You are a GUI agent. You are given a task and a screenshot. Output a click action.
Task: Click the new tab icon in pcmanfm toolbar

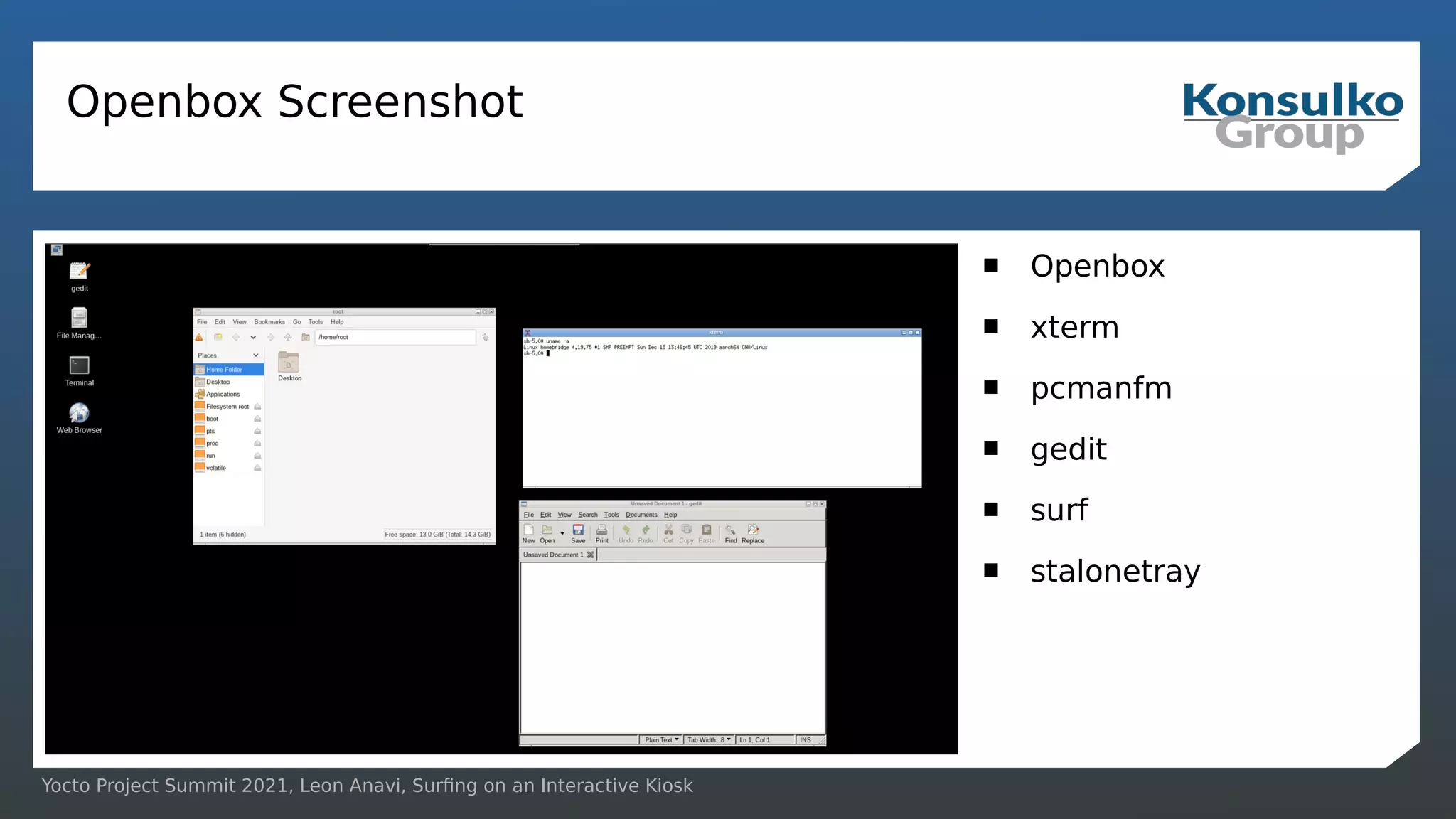(218, 338)
